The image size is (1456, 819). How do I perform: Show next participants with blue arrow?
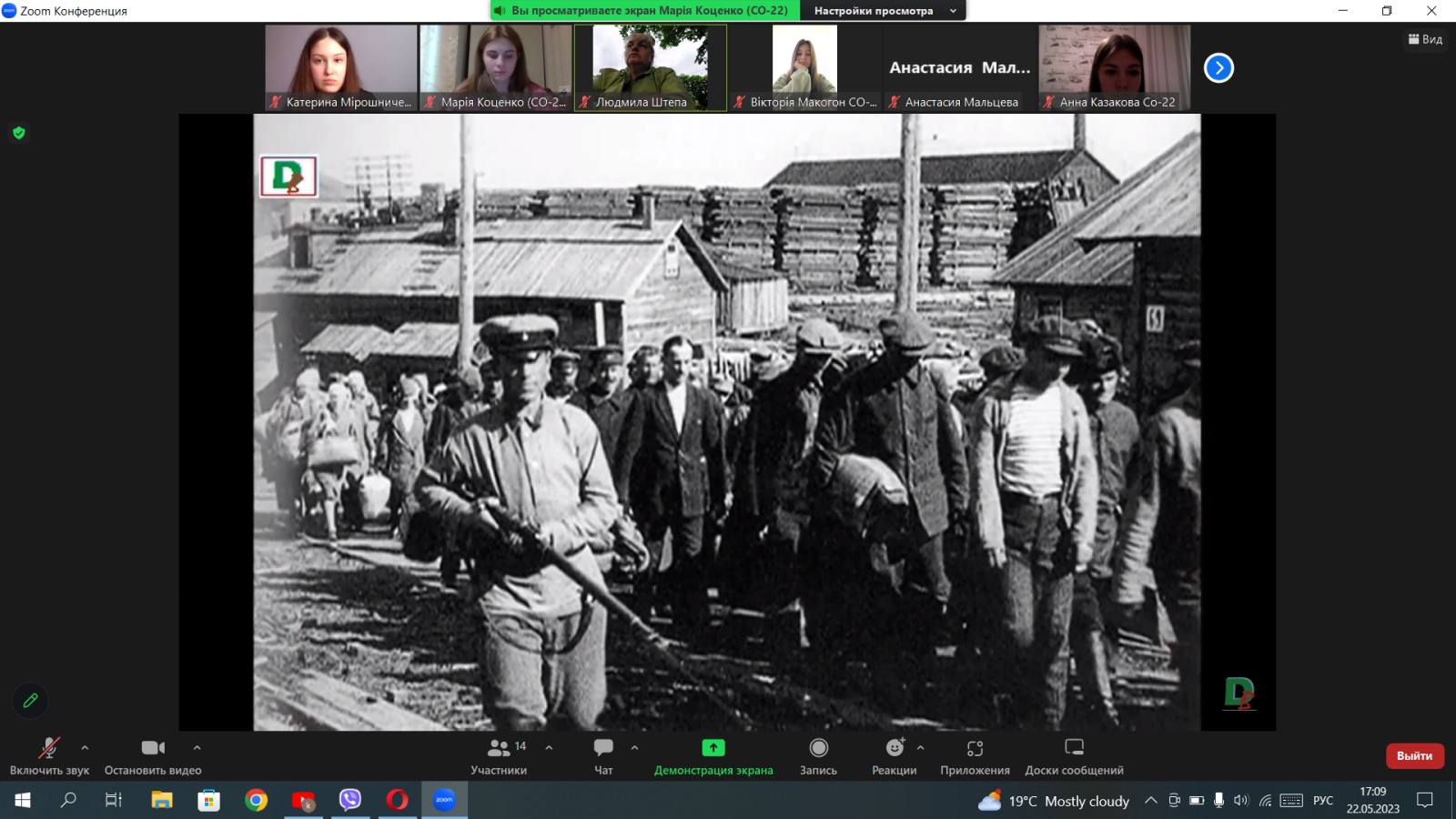tap(1218, 68)
